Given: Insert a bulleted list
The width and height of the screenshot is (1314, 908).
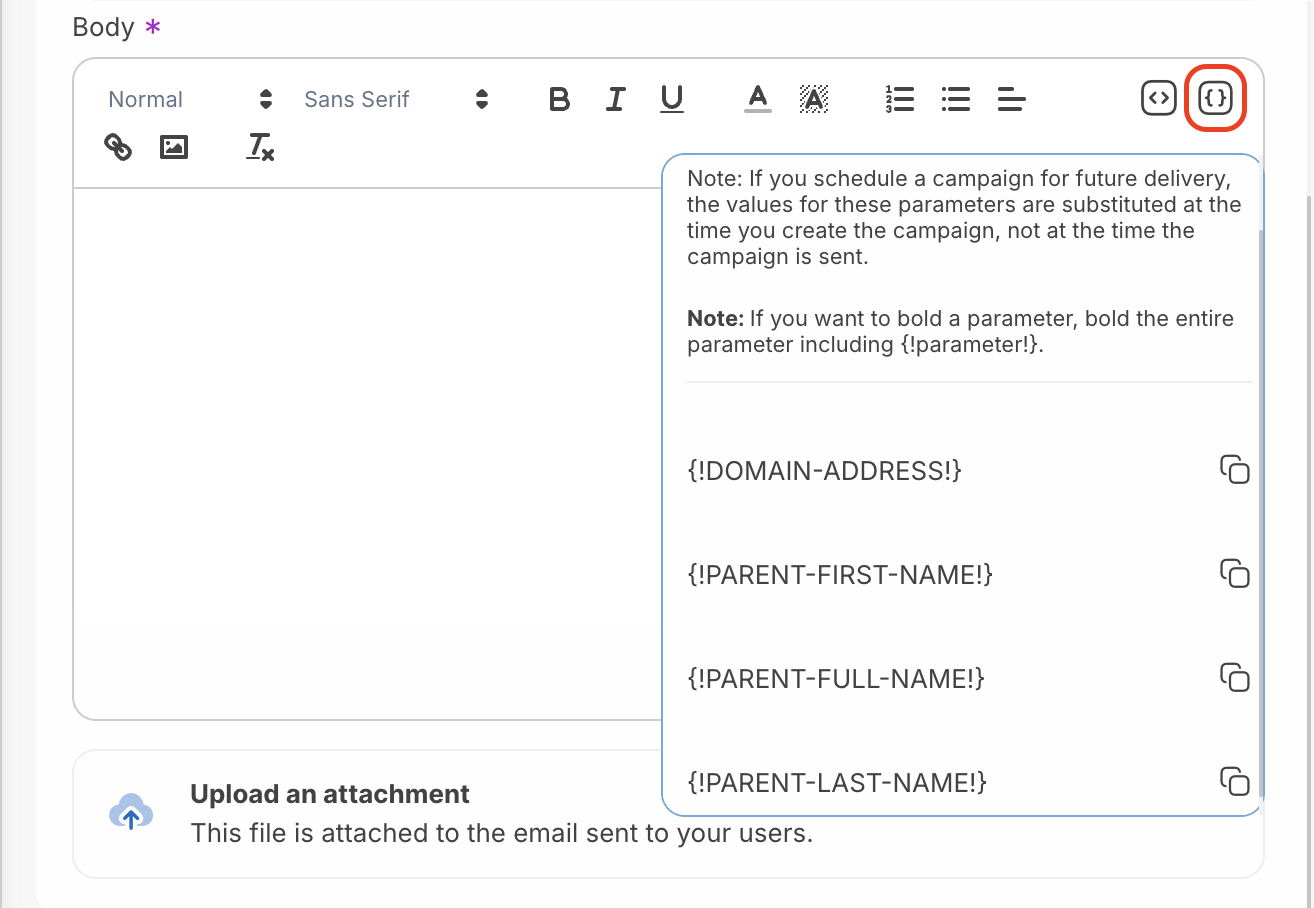Looking at the screenshot, I should [x=956, y=99].
